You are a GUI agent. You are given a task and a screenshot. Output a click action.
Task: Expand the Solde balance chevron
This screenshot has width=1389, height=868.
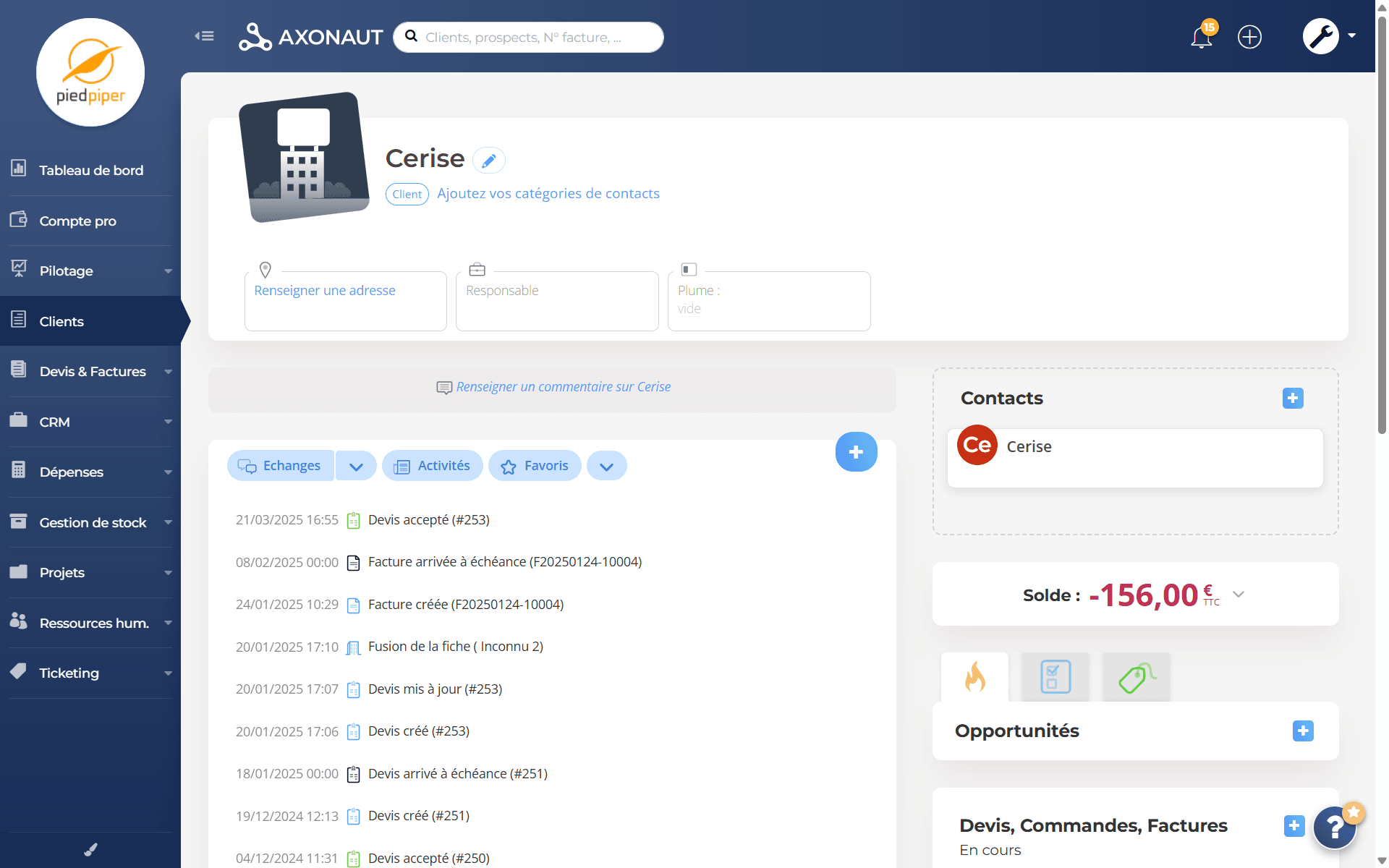[x=1239, y=595]
